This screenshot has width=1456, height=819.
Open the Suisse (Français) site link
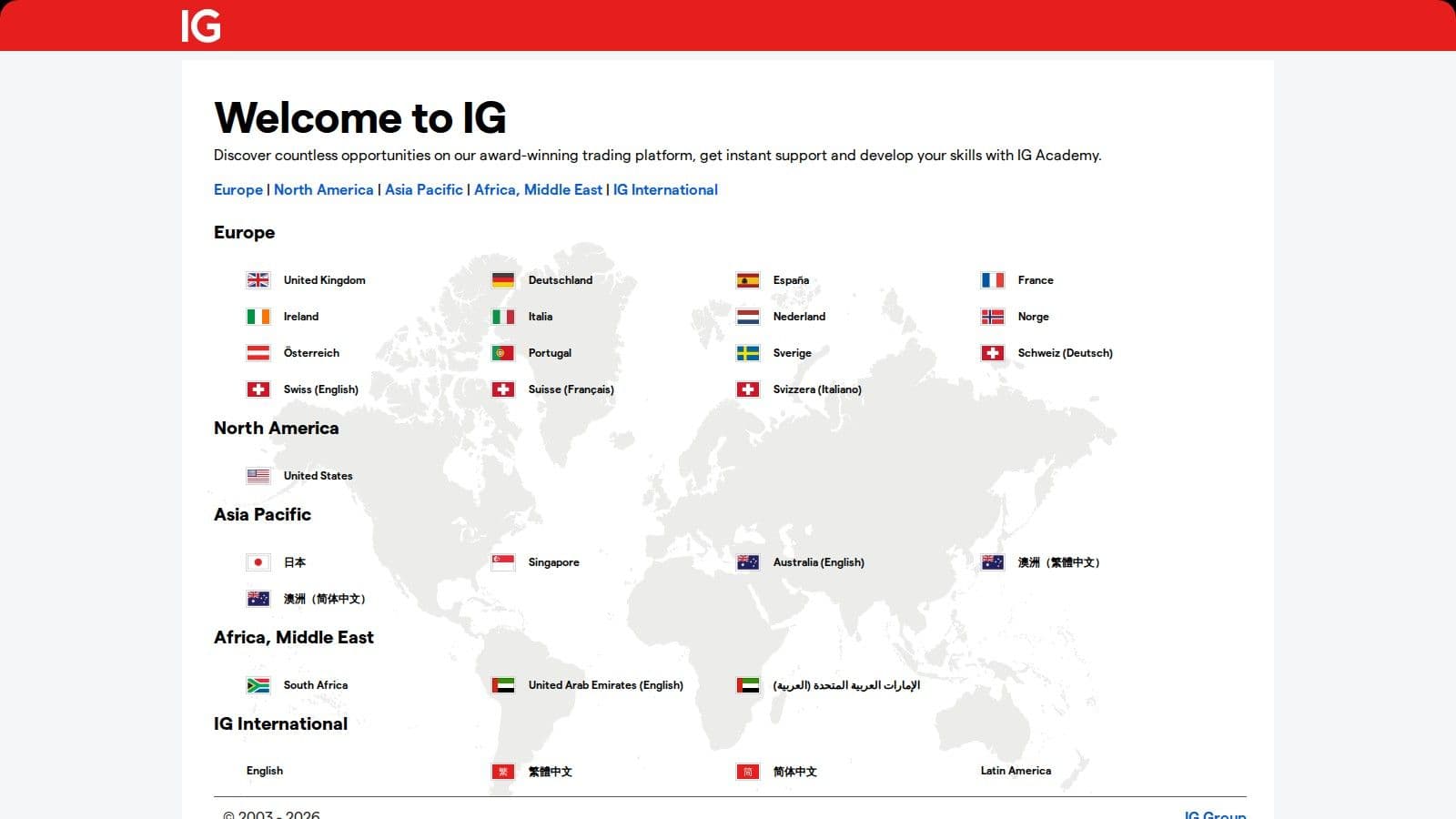571,389
